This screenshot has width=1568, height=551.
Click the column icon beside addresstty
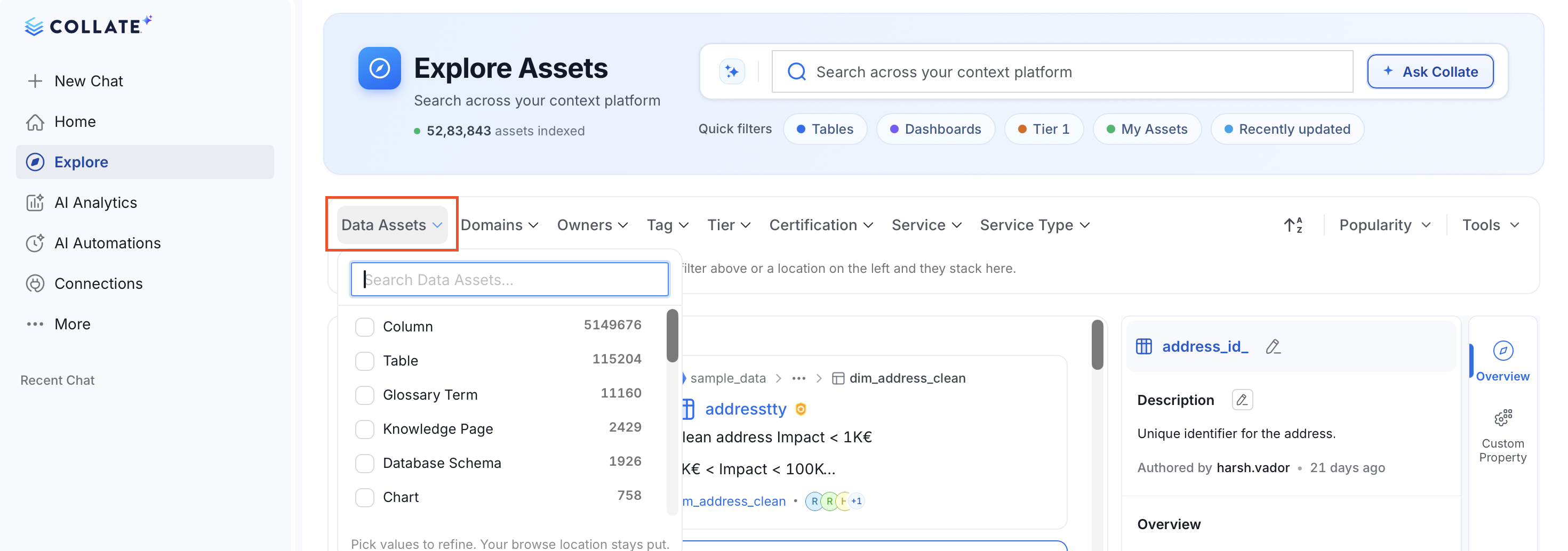coord(689,409)
